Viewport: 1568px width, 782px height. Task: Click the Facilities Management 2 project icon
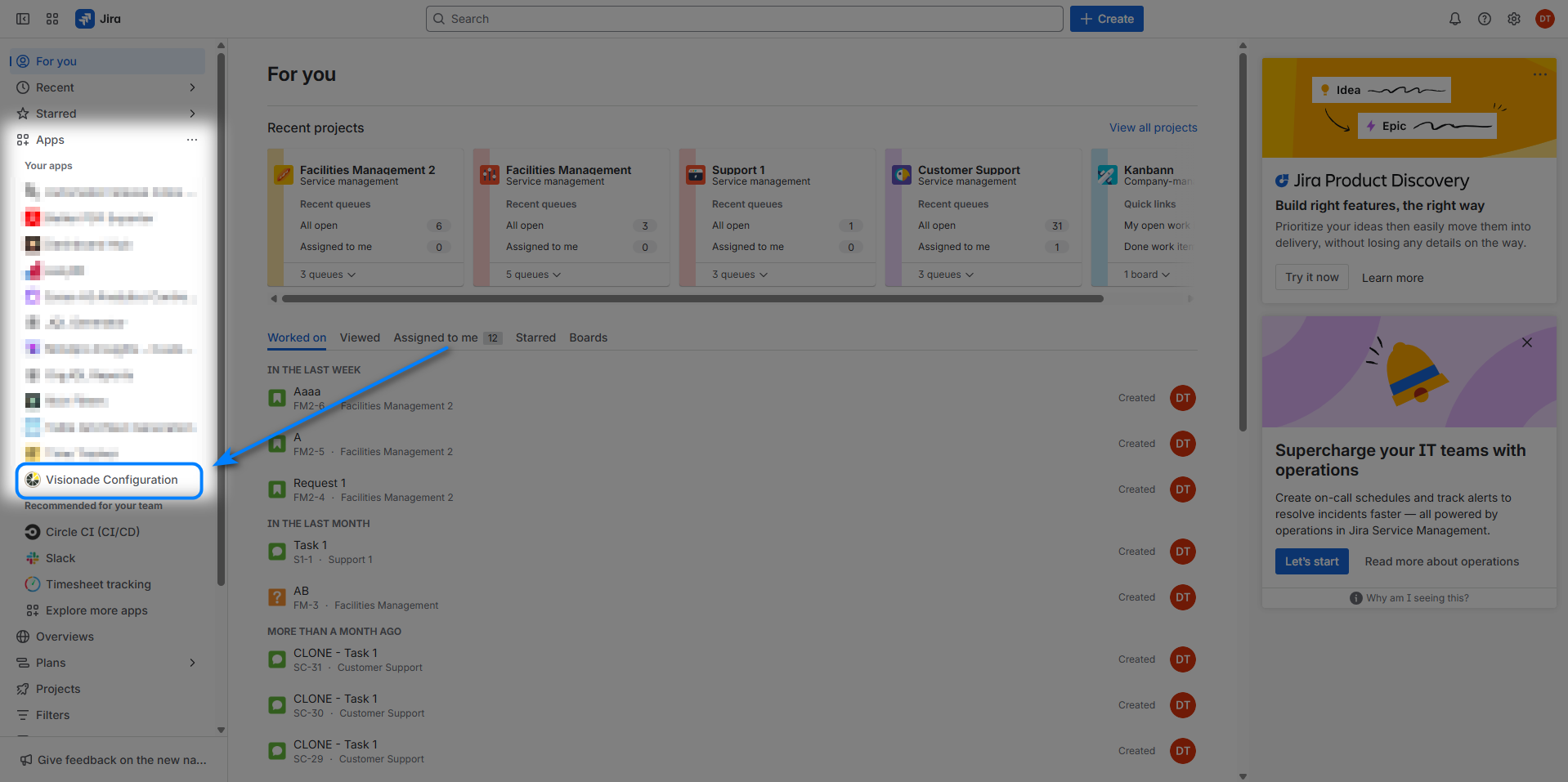point(284,174)
